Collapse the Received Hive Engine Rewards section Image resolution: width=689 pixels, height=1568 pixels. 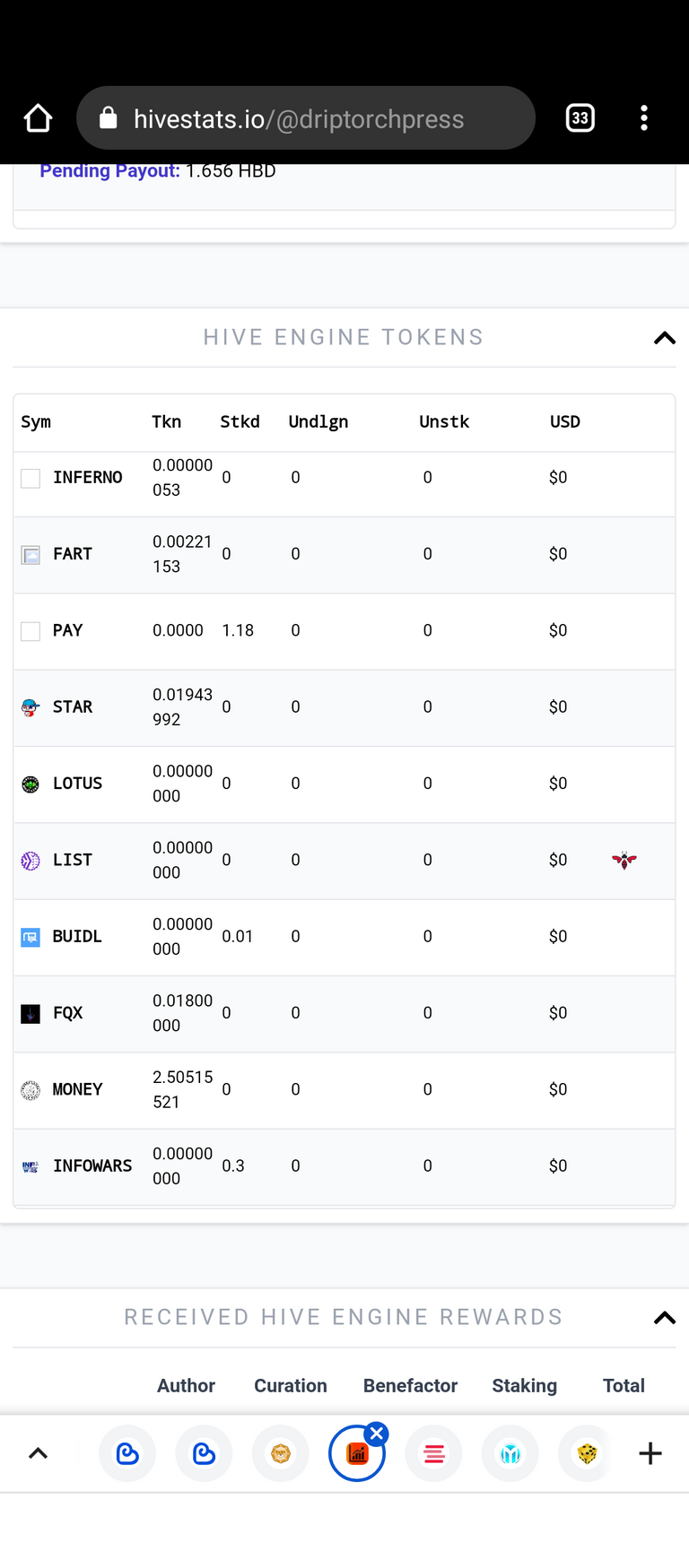tap(665, 1318)
